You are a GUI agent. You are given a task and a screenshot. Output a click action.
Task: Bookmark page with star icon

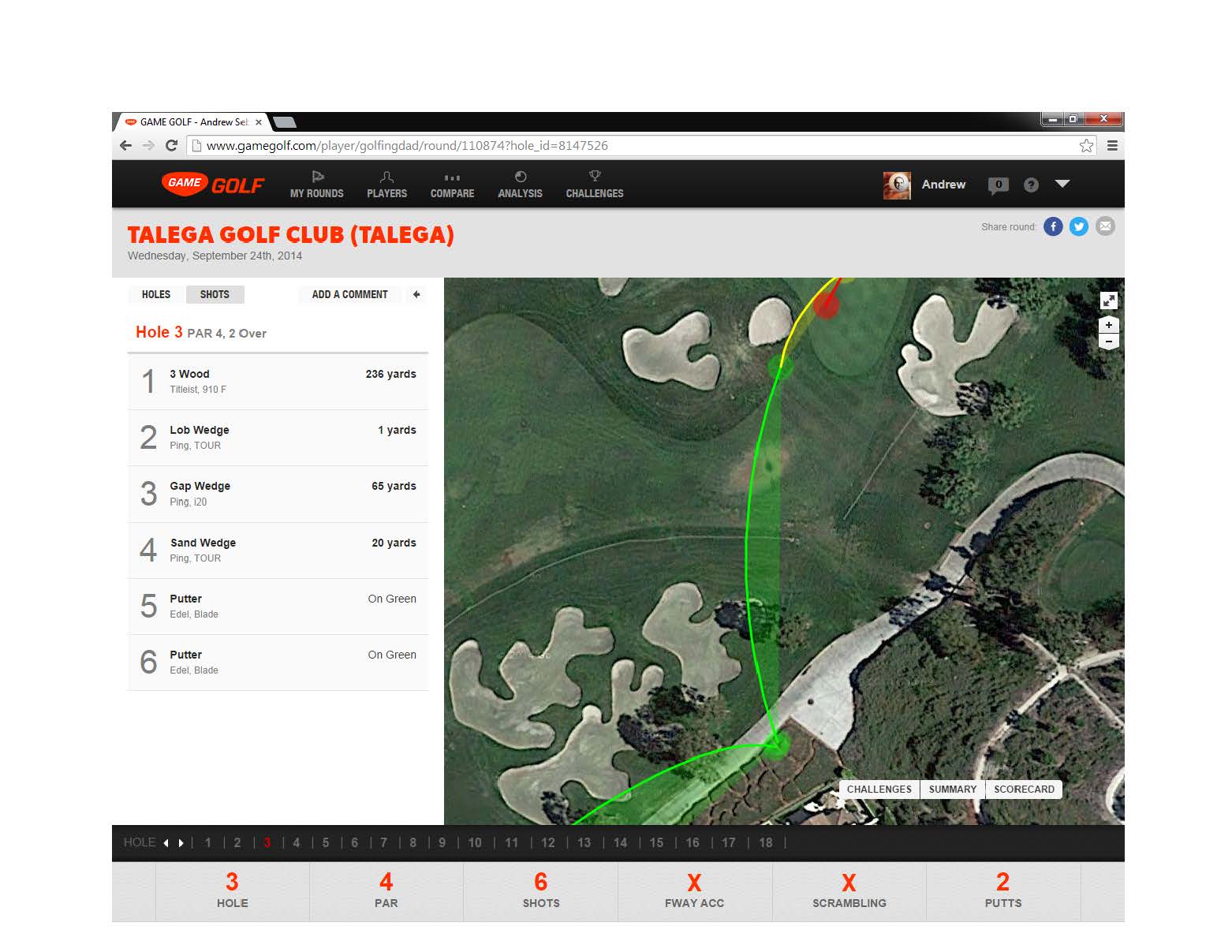pyautogui.click(x=1086, y=146)
